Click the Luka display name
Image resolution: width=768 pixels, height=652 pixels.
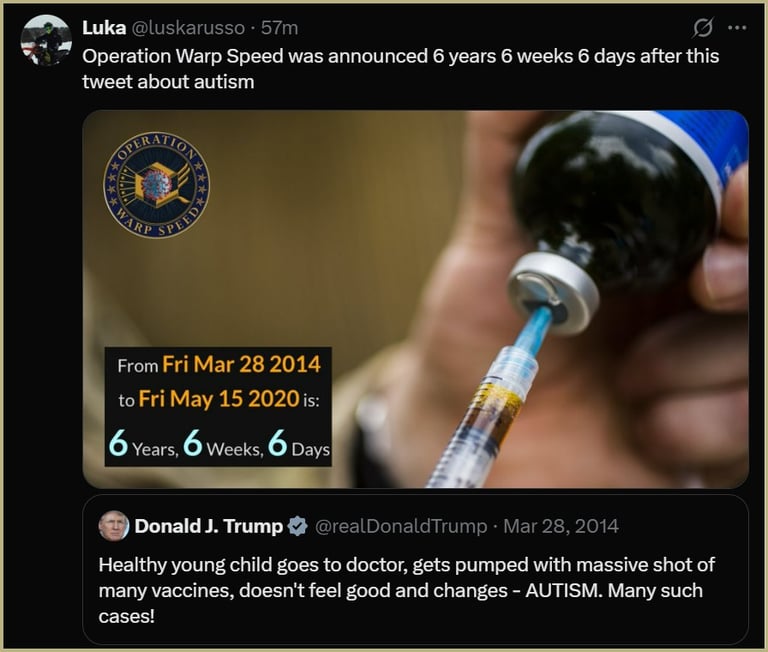click(104, 28)
